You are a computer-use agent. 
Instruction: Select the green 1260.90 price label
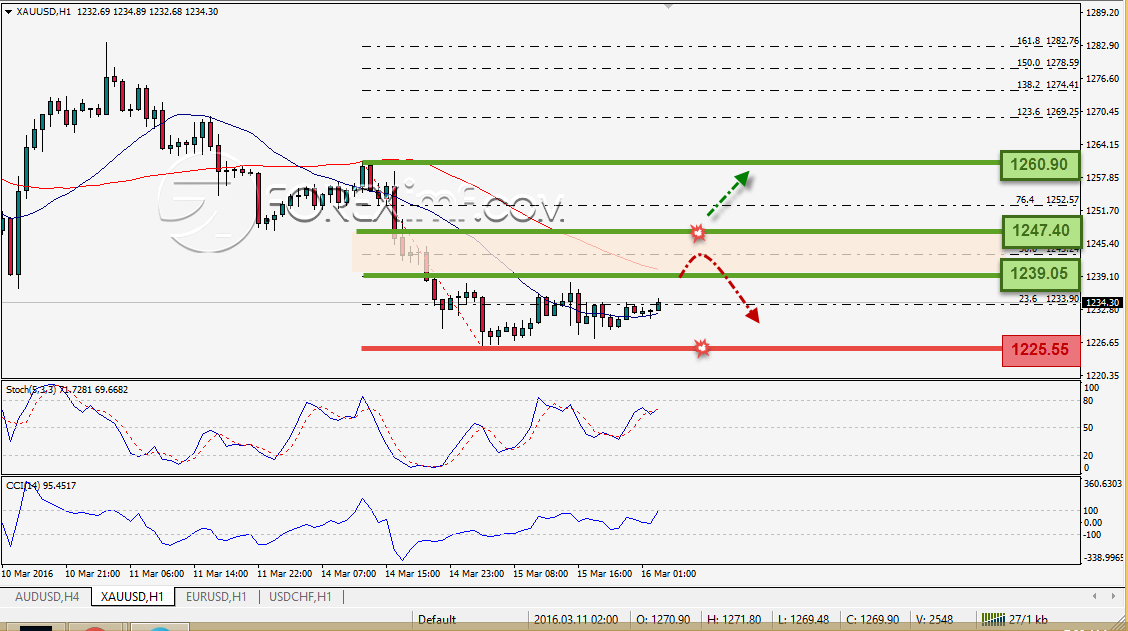(x=1040, y=165)
